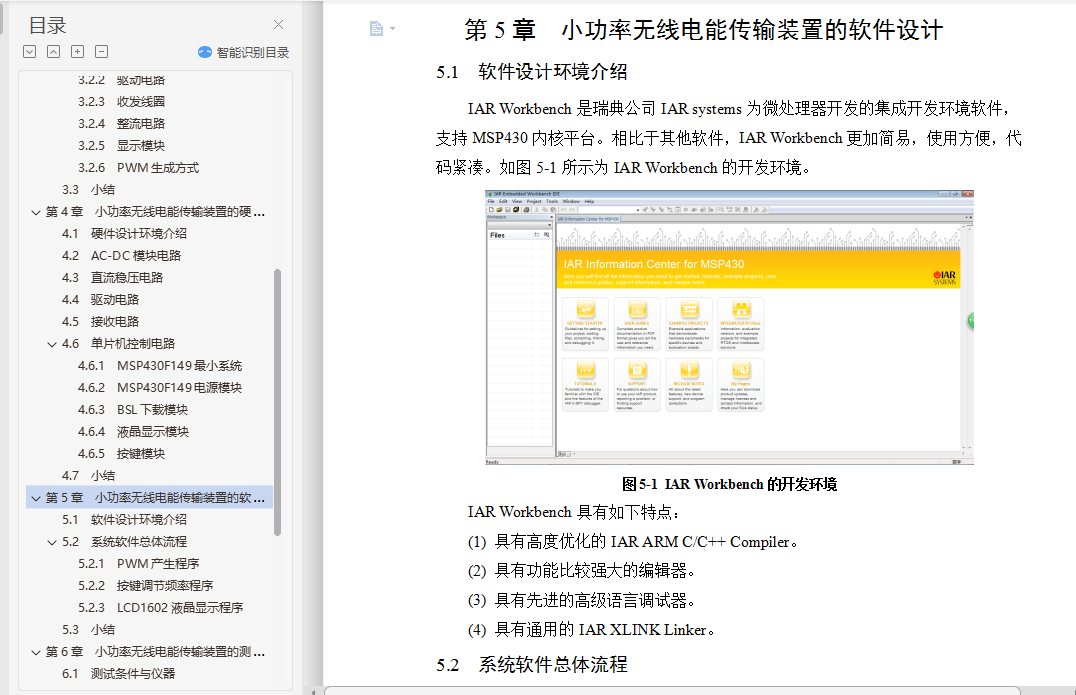Go to 5.3 小结
Viewport: 1076px width, 695px height.
[89, 629]
